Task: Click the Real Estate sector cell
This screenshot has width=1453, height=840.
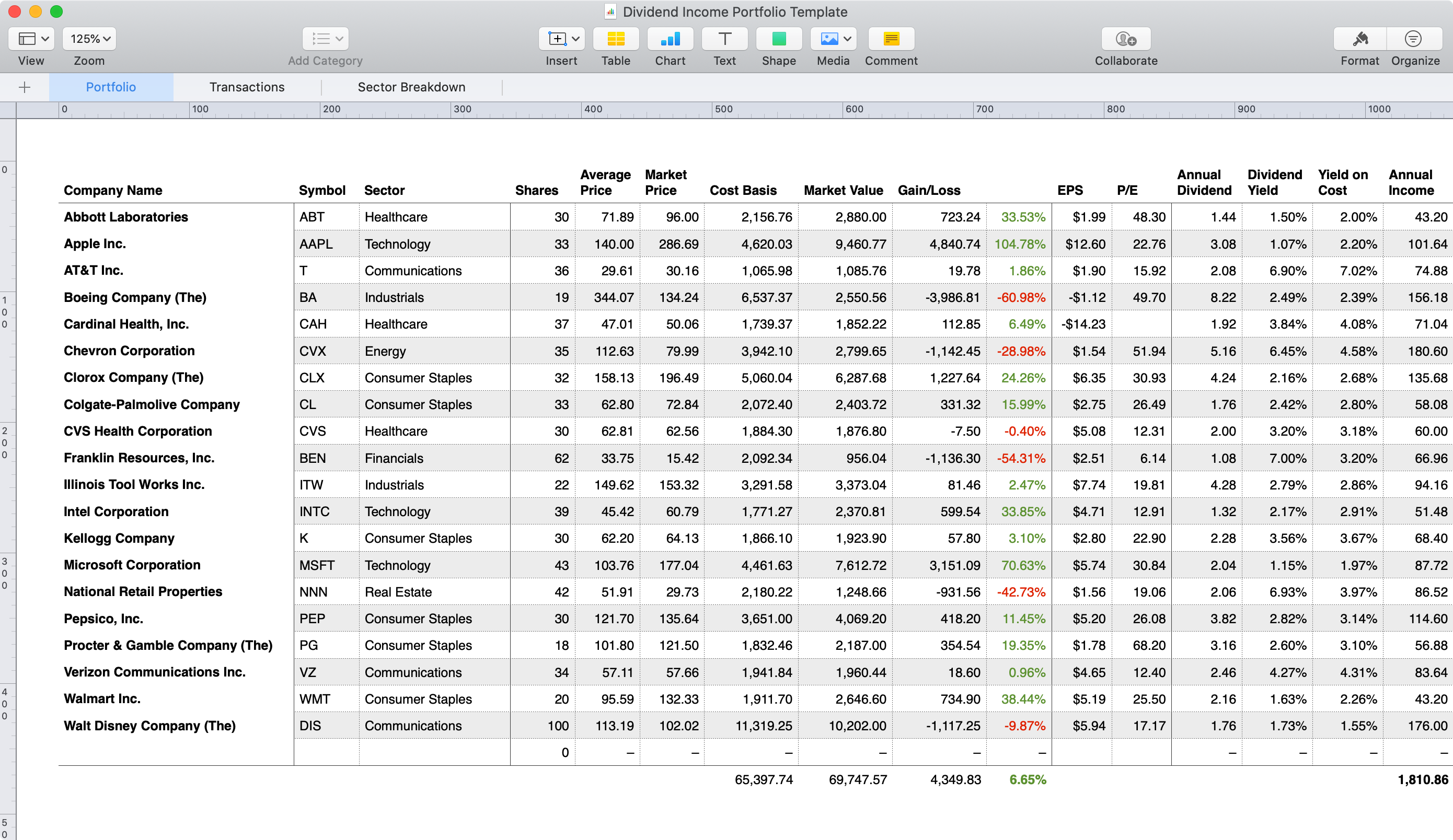Action: pyautogui.click(x=434, y=592)
